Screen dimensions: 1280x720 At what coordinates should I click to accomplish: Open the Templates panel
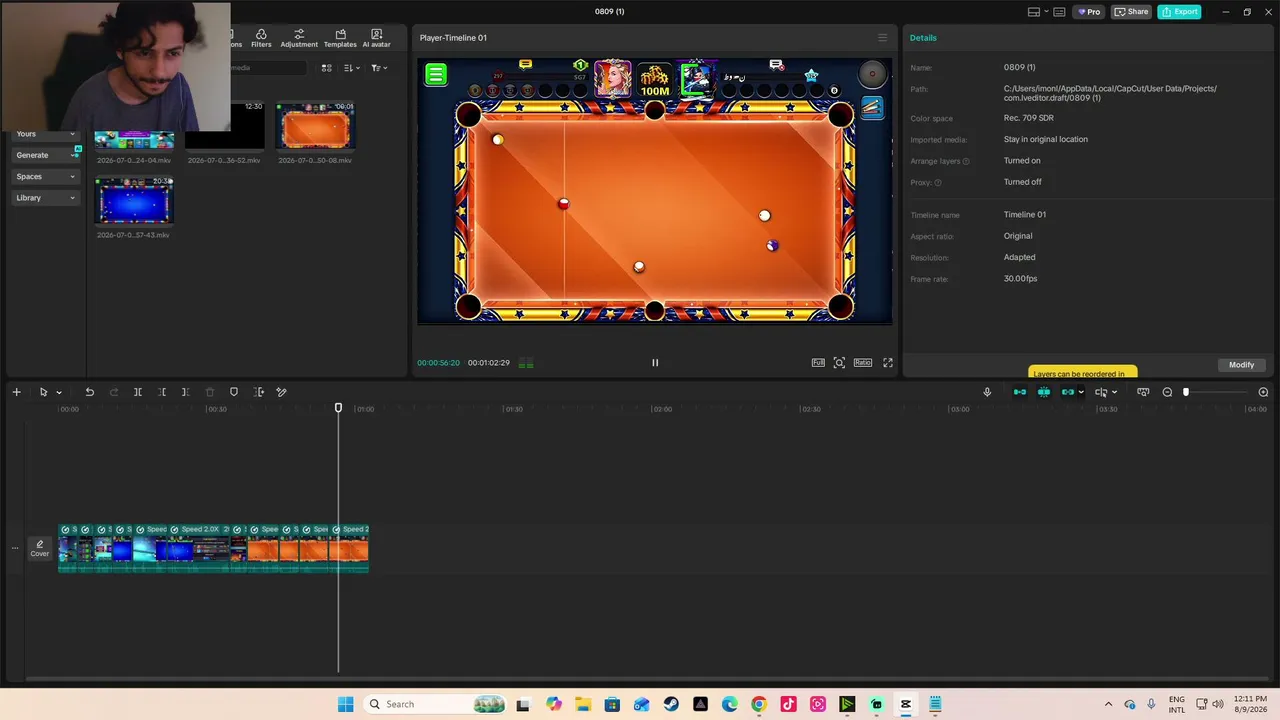coord(340,38)
